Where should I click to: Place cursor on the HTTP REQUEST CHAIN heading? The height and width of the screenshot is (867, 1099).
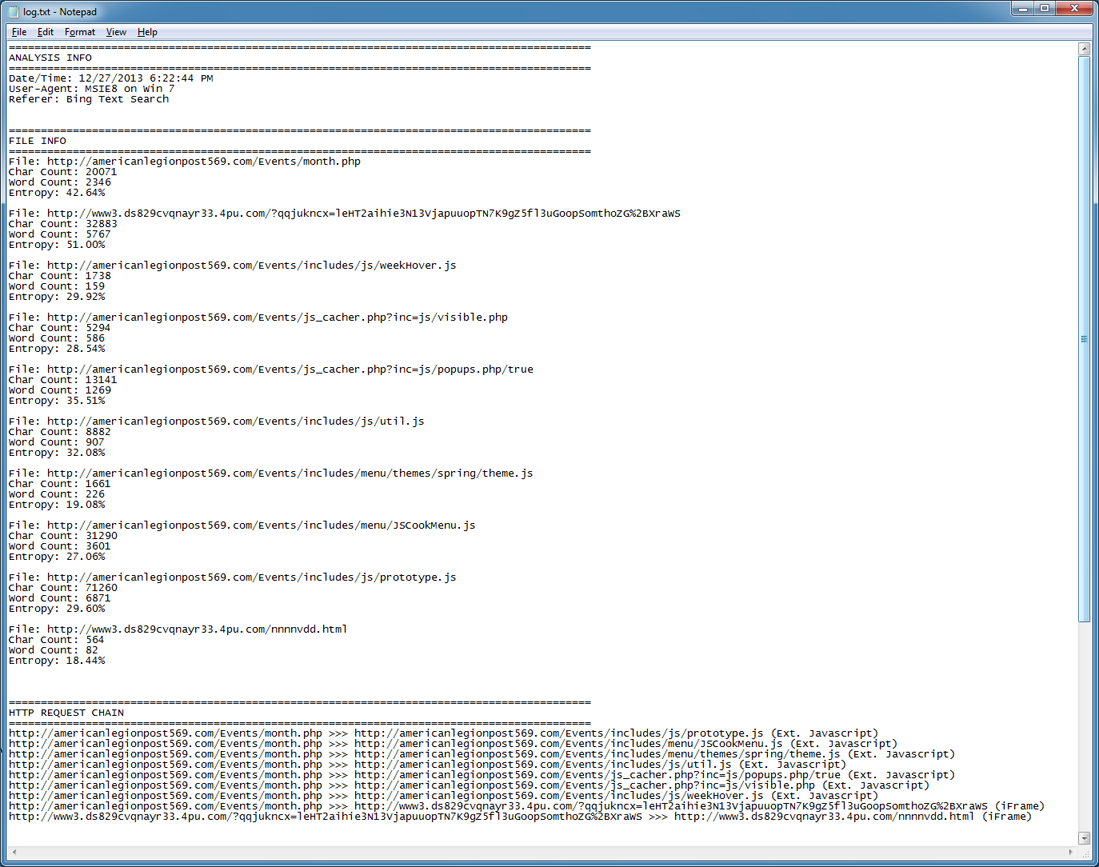click(x=66, y=713)
